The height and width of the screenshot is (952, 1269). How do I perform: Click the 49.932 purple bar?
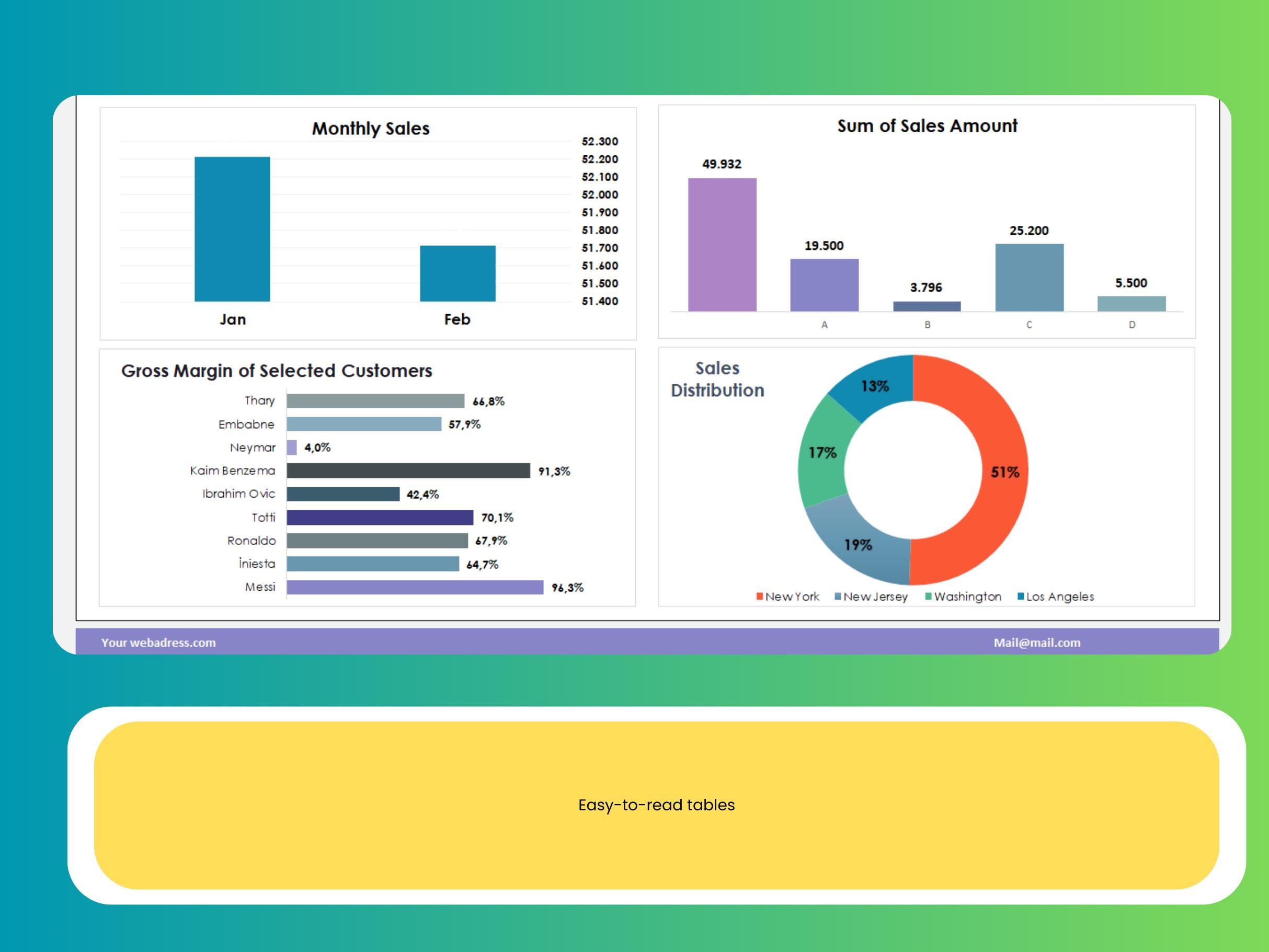point(722,245)
